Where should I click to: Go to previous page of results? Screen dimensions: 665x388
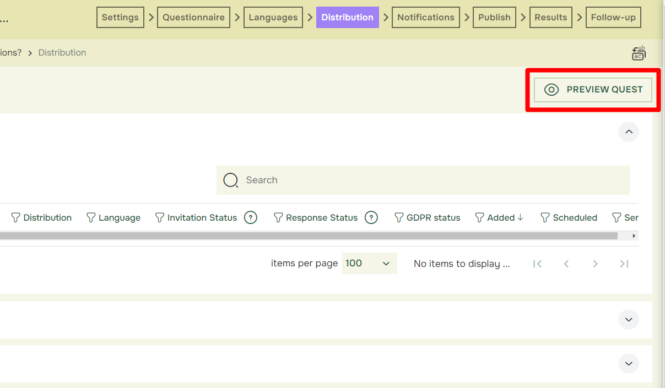click(x=566, y=264)
